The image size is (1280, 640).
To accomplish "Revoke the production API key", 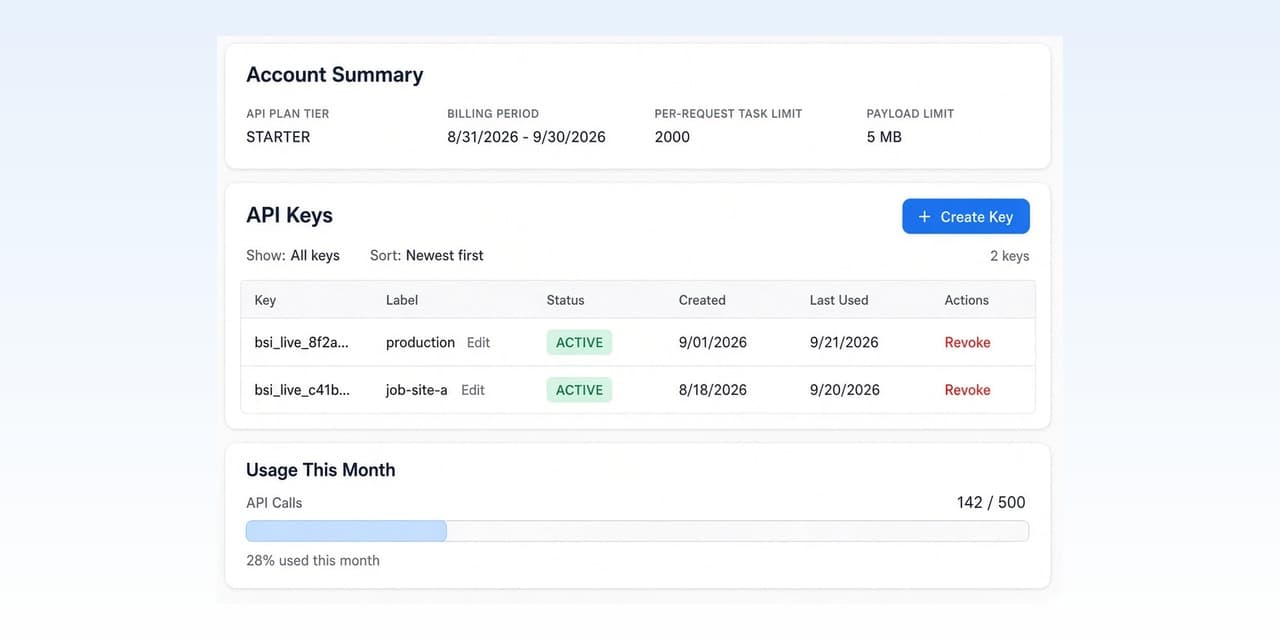I will [x=968, y=343].
